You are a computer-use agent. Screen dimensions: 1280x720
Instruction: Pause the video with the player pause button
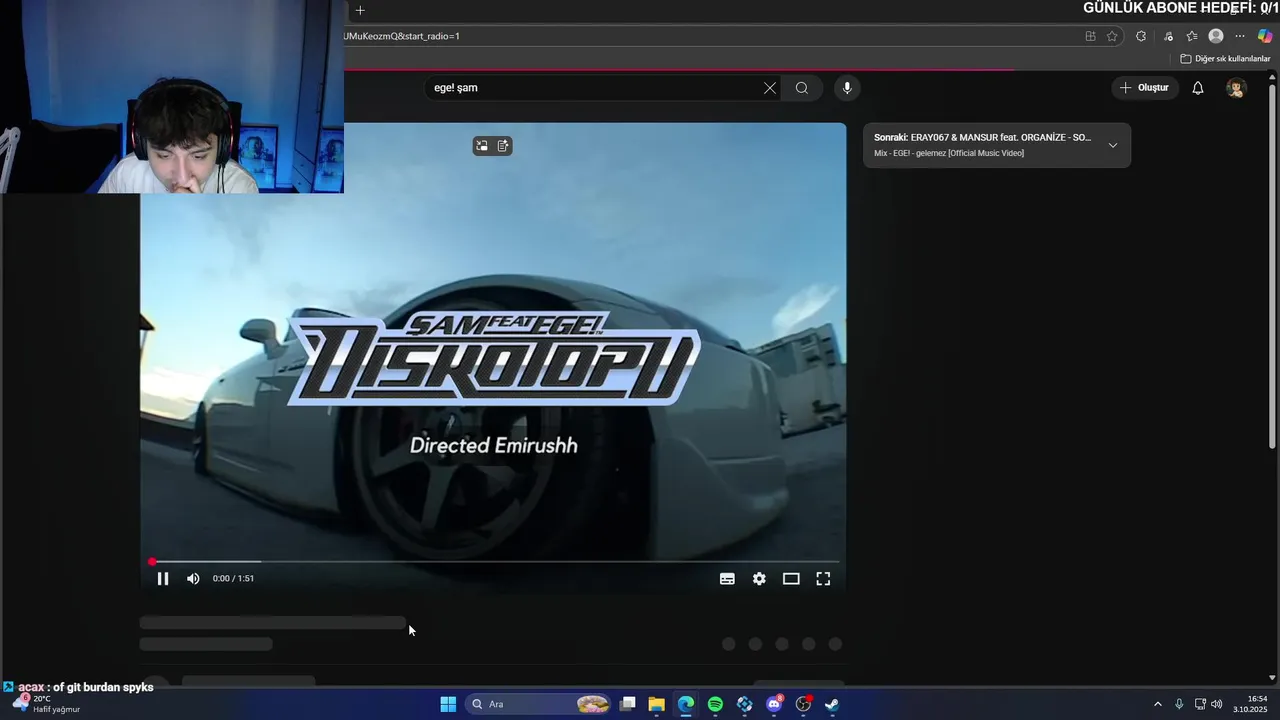(163, 579)
